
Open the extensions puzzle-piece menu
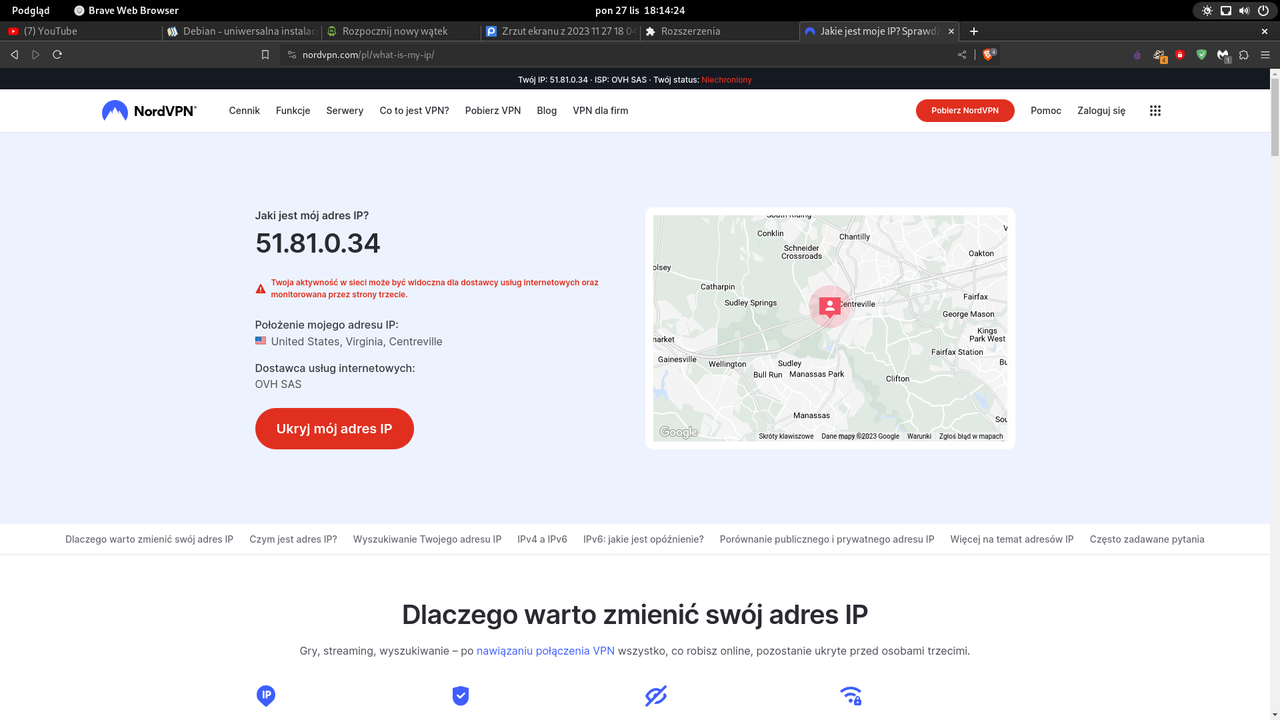click(1244, 55)
